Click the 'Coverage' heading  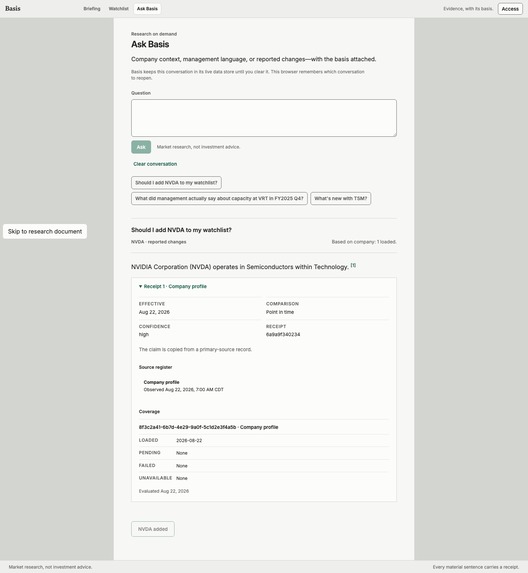pos(149,411)
